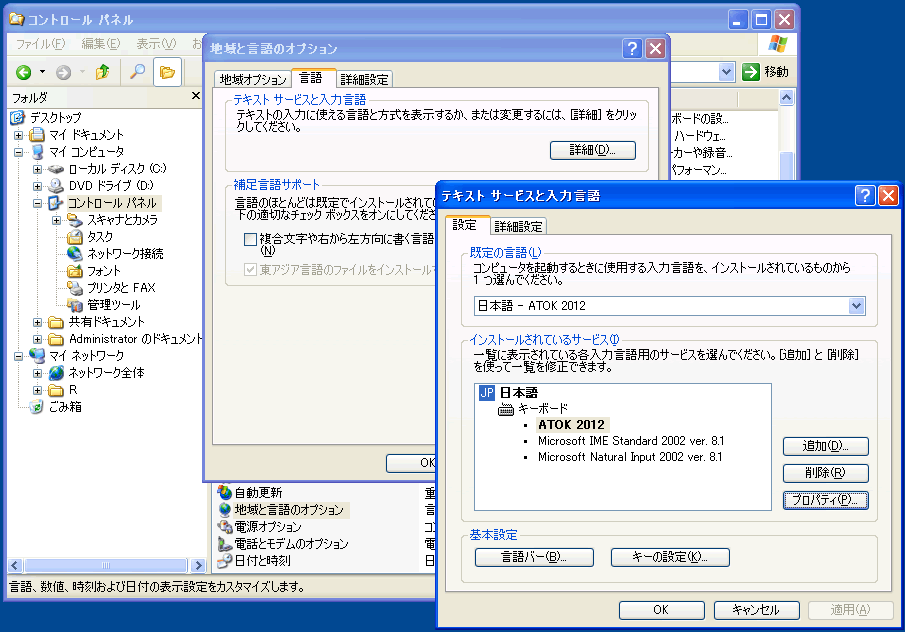Enable 複合文字や右から左方向 checkbox

click(x=250, y=240)
